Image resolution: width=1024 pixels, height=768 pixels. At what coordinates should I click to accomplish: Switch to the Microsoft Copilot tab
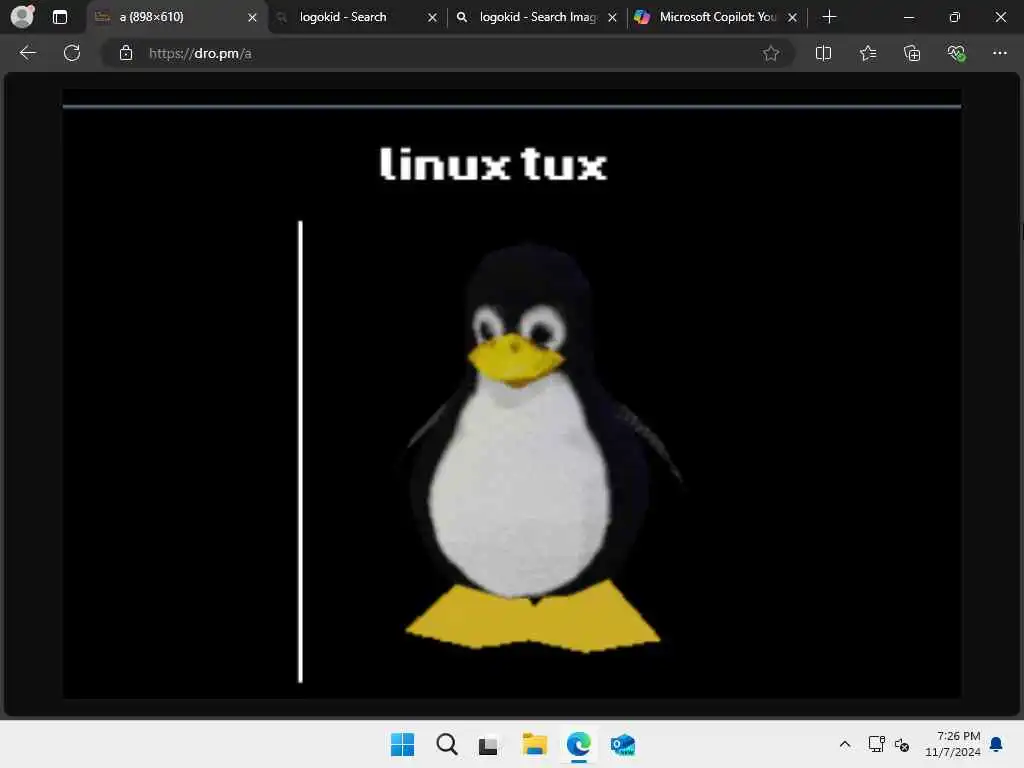pyautogui.click(x=717, y=18)
